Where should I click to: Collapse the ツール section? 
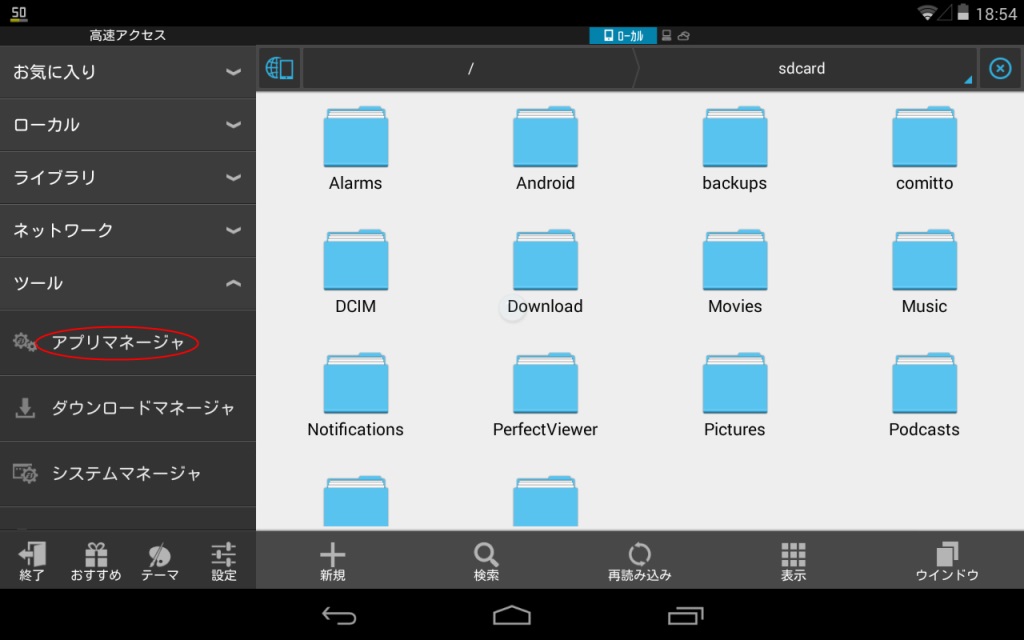click(x=128, y=283)
